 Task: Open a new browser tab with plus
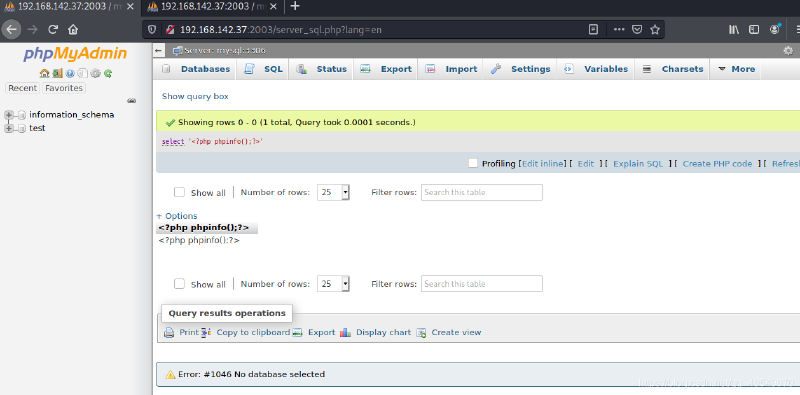[294, 7]
